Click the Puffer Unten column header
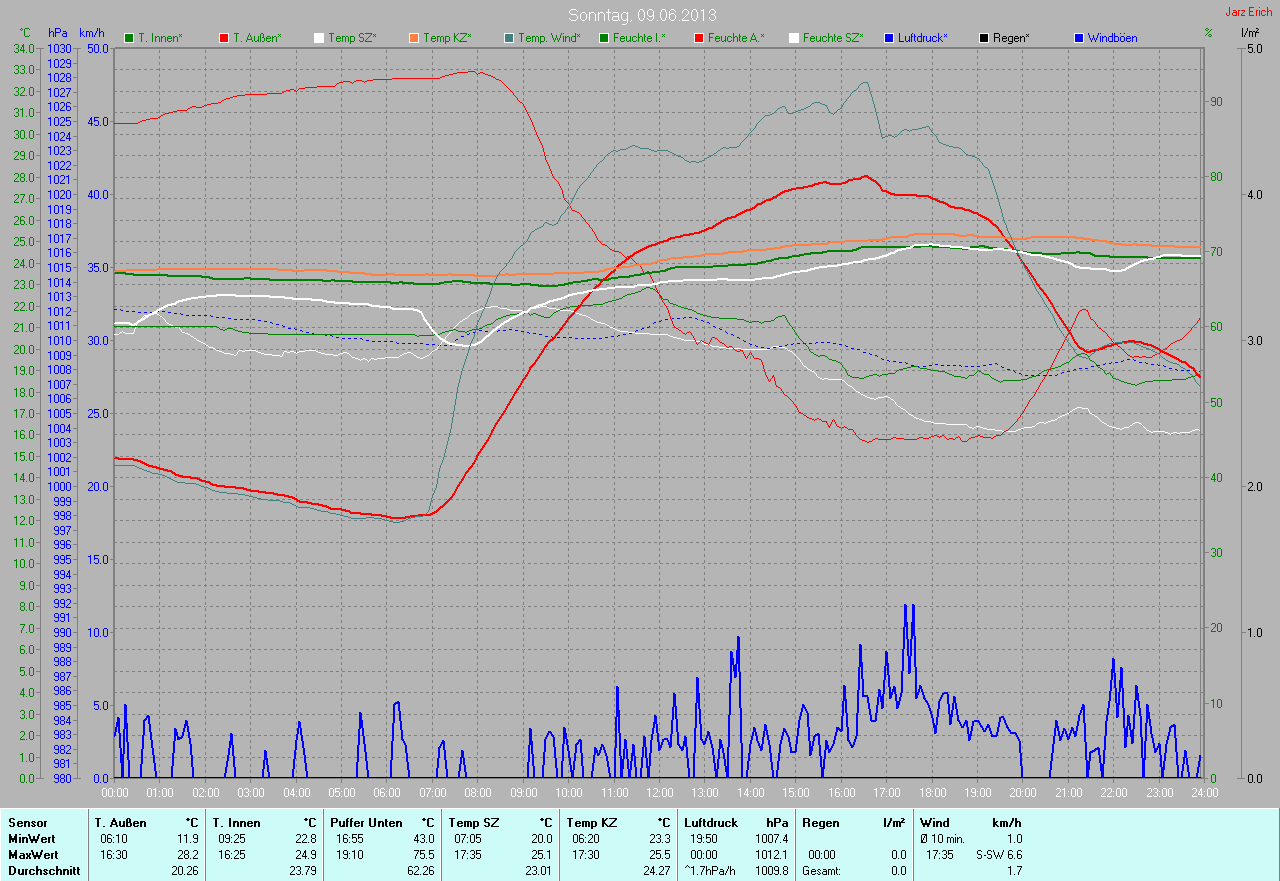Screen dimensions: 1280x881 pos(366,822)
